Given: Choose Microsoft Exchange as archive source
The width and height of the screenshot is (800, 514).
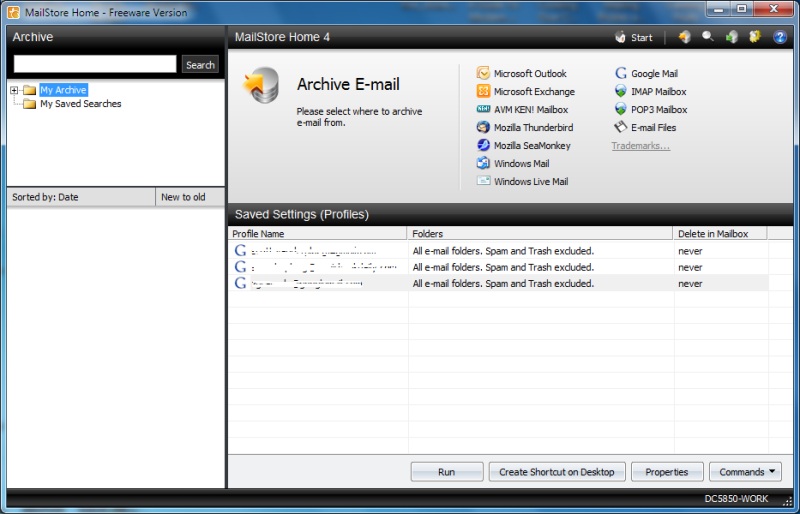Looking at the screenshot, I should pos(526,91).
